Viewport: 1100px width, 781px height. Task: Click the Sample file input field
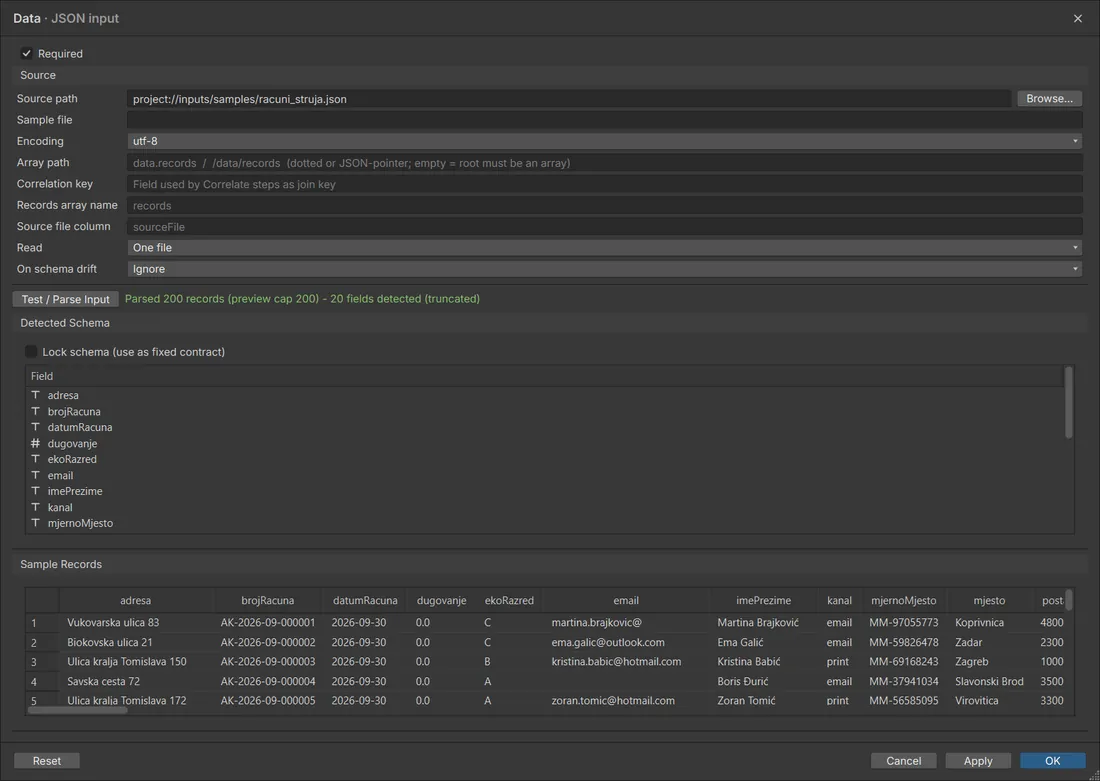tap(605, 120)
